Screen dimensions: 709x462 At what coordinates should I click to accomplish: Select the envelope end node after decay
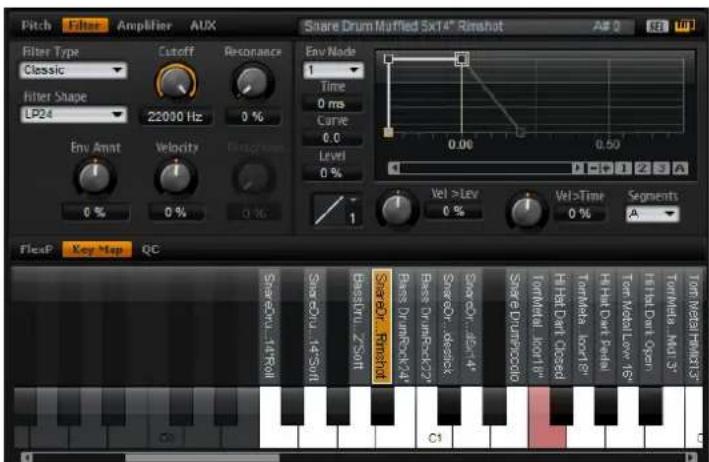tap(521, 132)
